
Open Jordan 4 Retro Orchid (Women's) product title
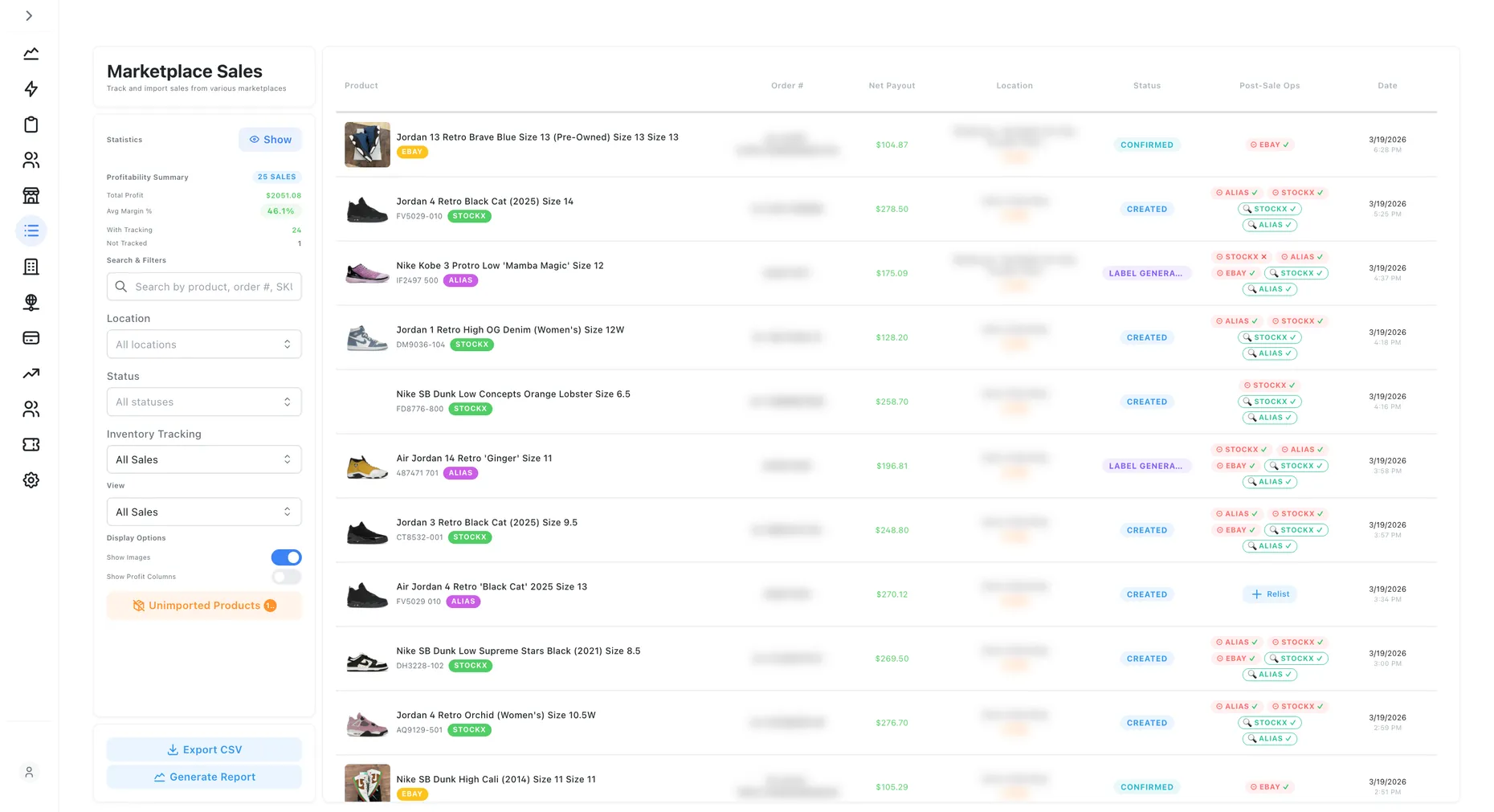[496, 716]
